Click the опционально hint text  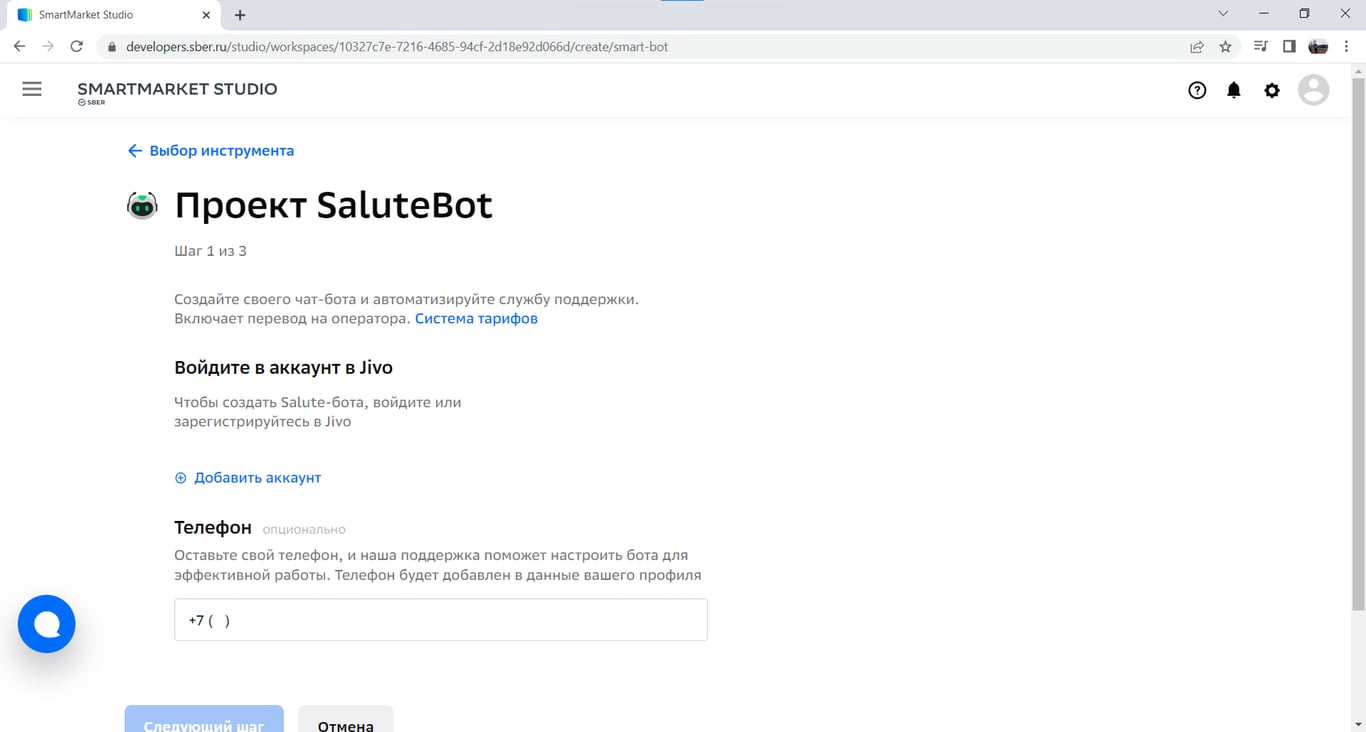[x=304, y=529]
